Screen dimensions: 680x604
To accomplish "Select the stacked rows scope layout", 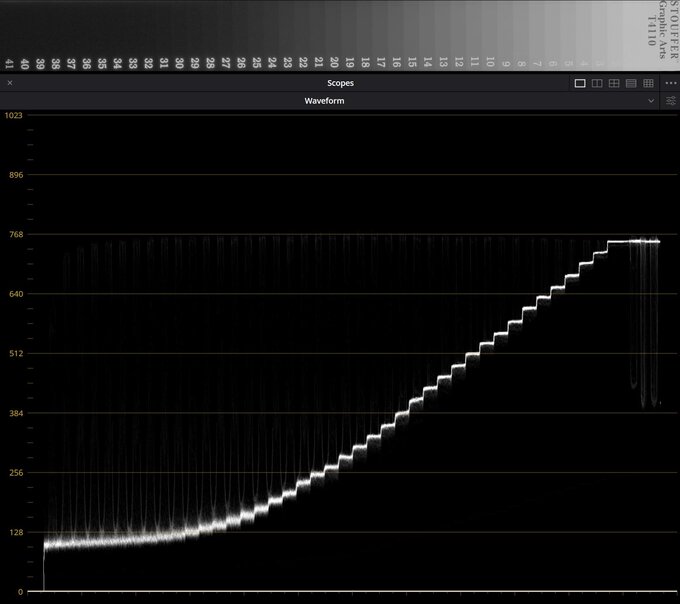I will point(631,83).
